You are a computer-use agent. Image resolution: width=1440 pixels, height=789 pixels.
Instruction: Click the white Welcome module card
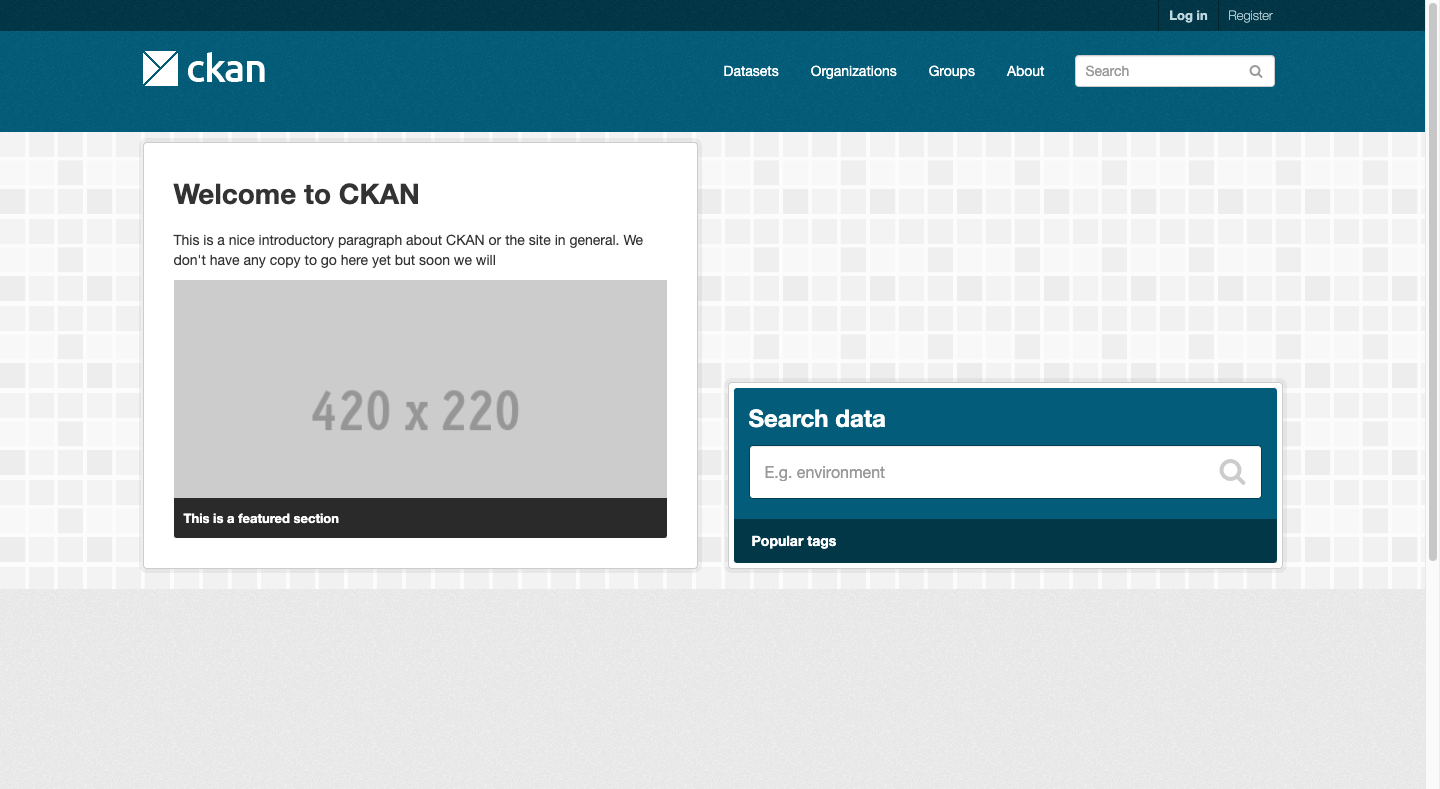click(x=420, y=350)
